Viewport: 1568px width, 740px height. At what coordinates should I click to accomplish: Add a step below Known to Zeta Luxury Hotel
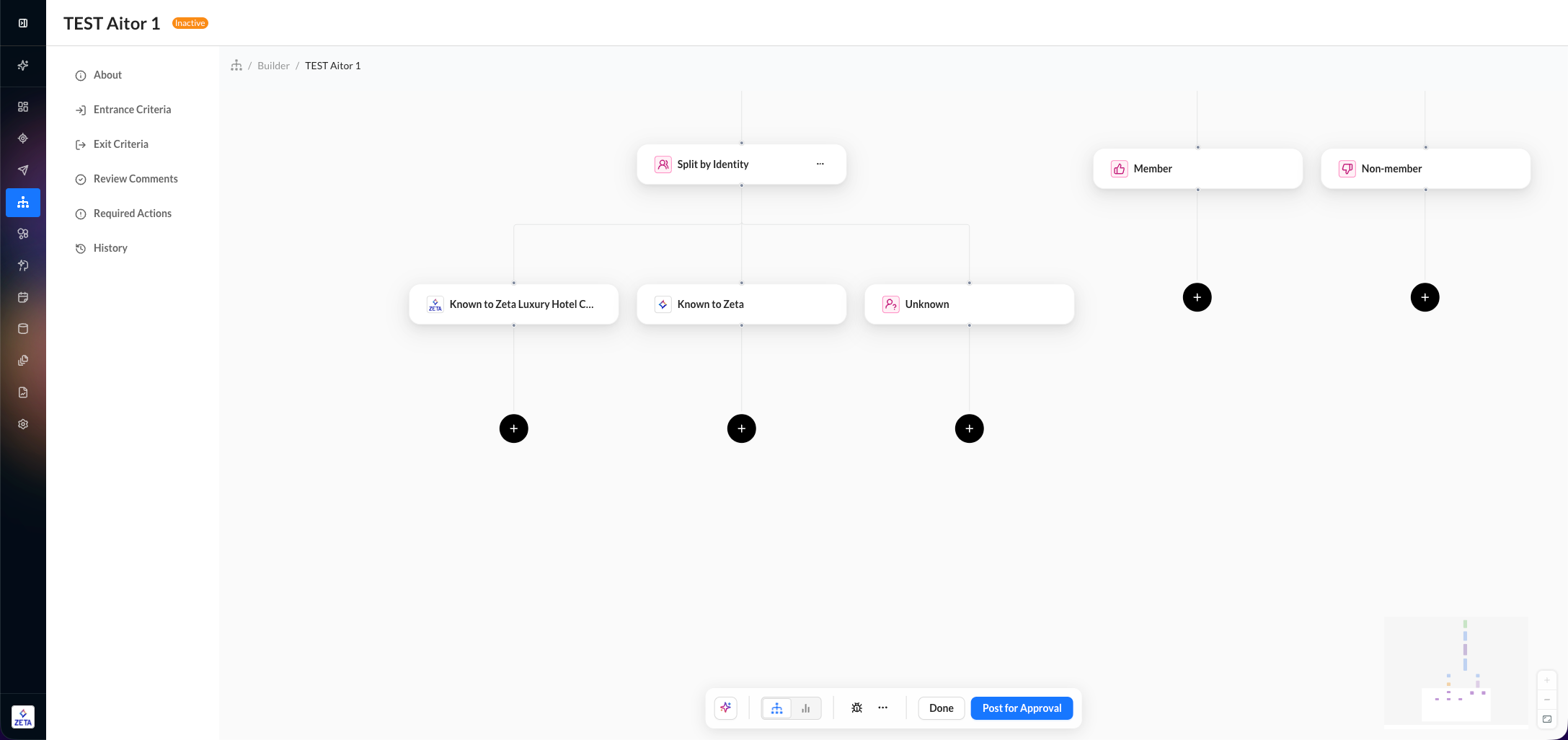point(514,428)
